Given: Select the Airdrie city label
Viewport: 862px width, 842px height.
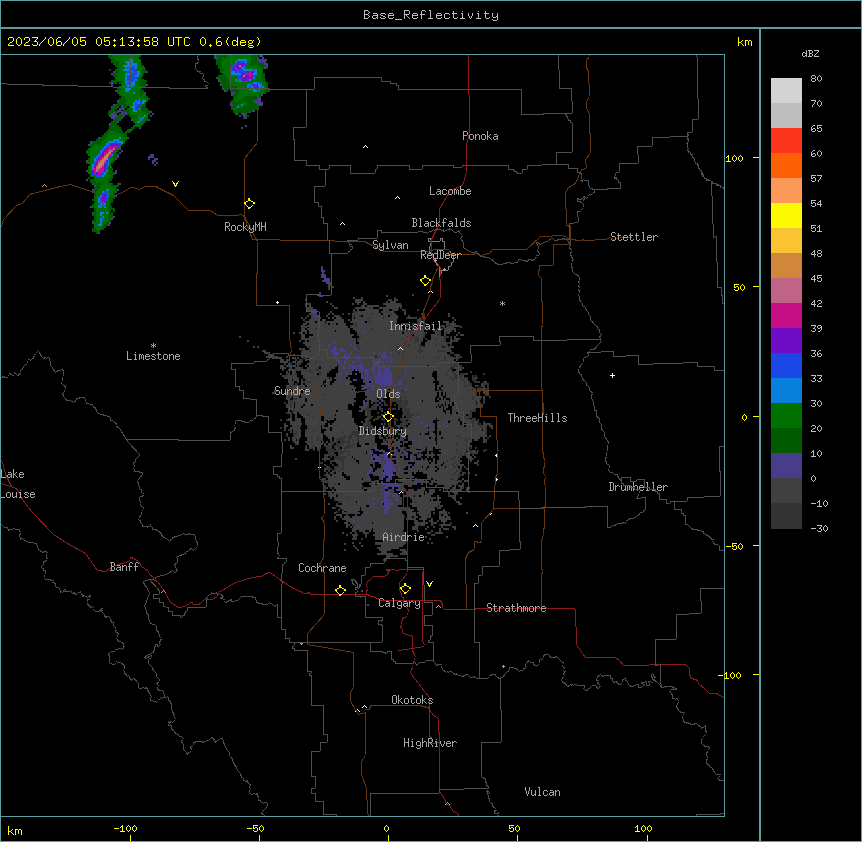Looking at the screenshot, I should (x=403, y=537).
